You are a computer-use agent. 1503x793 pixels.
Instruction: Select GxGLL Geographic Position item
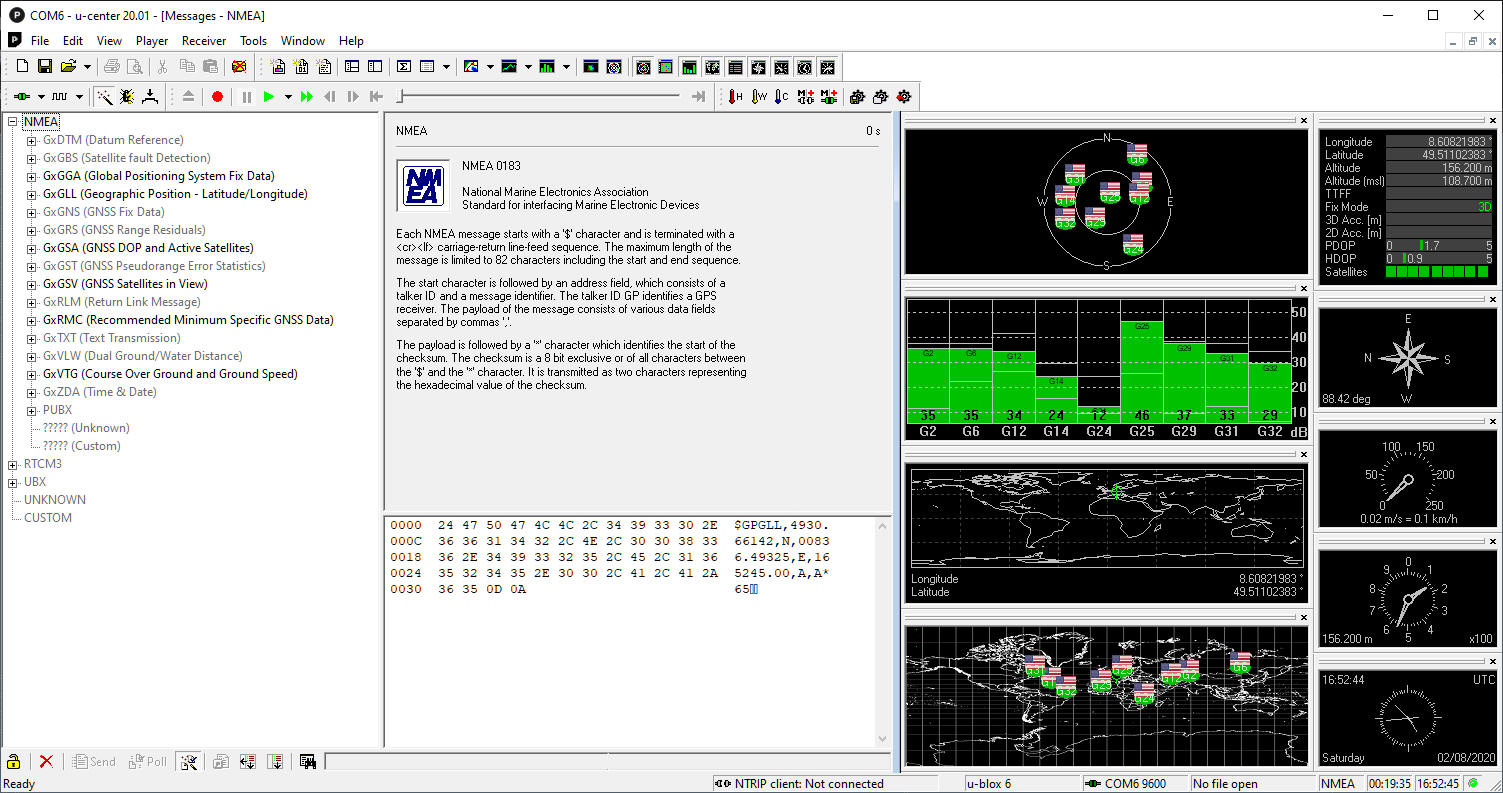175,194
